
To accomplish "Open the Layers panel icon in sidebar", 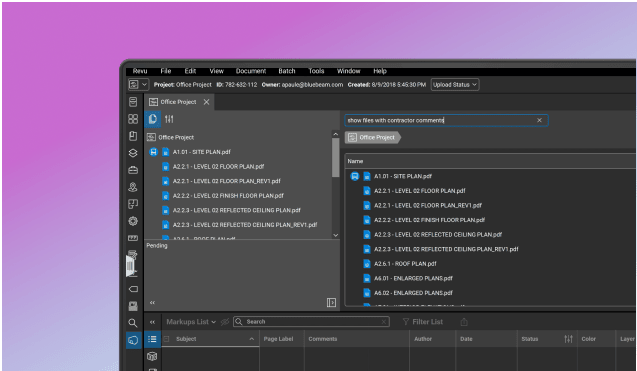I will click(x=133, y=153).
